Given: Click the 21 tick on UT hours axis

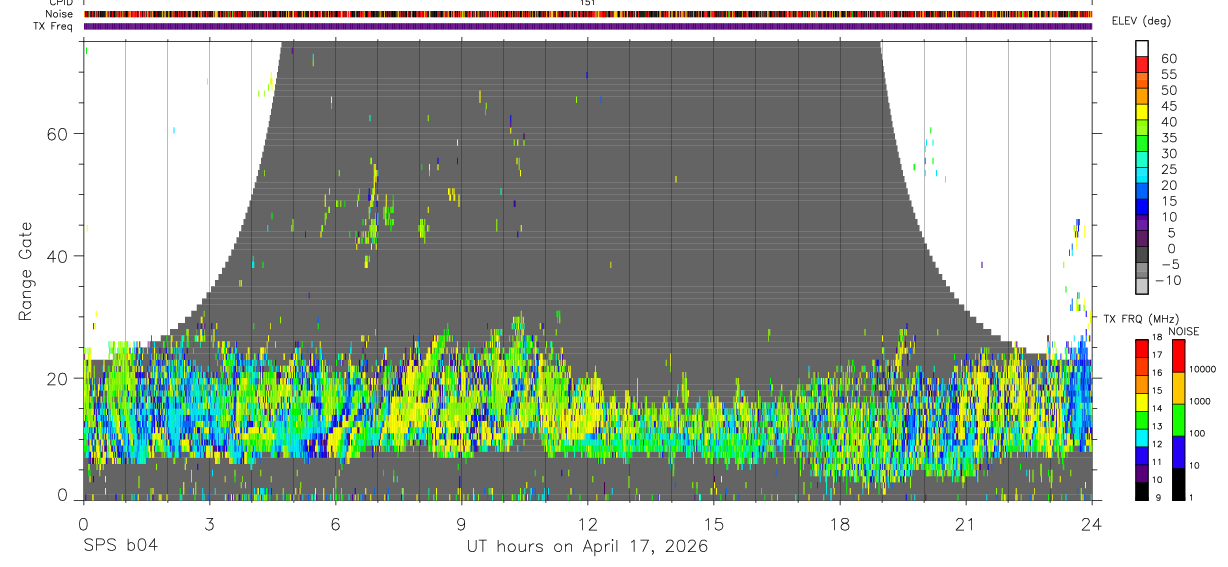Looking at the screenshot, I should coord(965,523).
